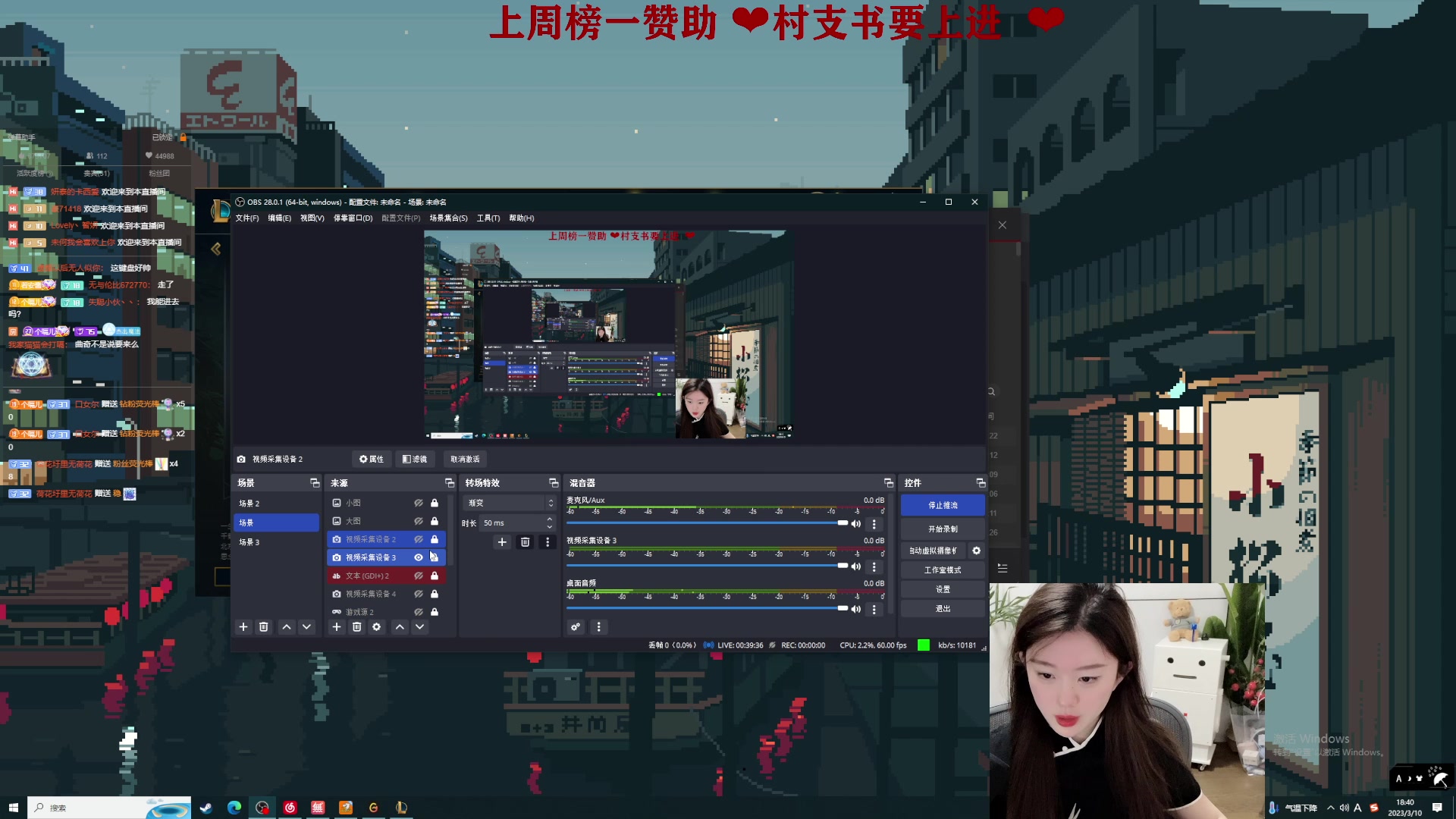Open the 工具(T) menu
Screen dimensions: 1456x819
tap(488, 218)
